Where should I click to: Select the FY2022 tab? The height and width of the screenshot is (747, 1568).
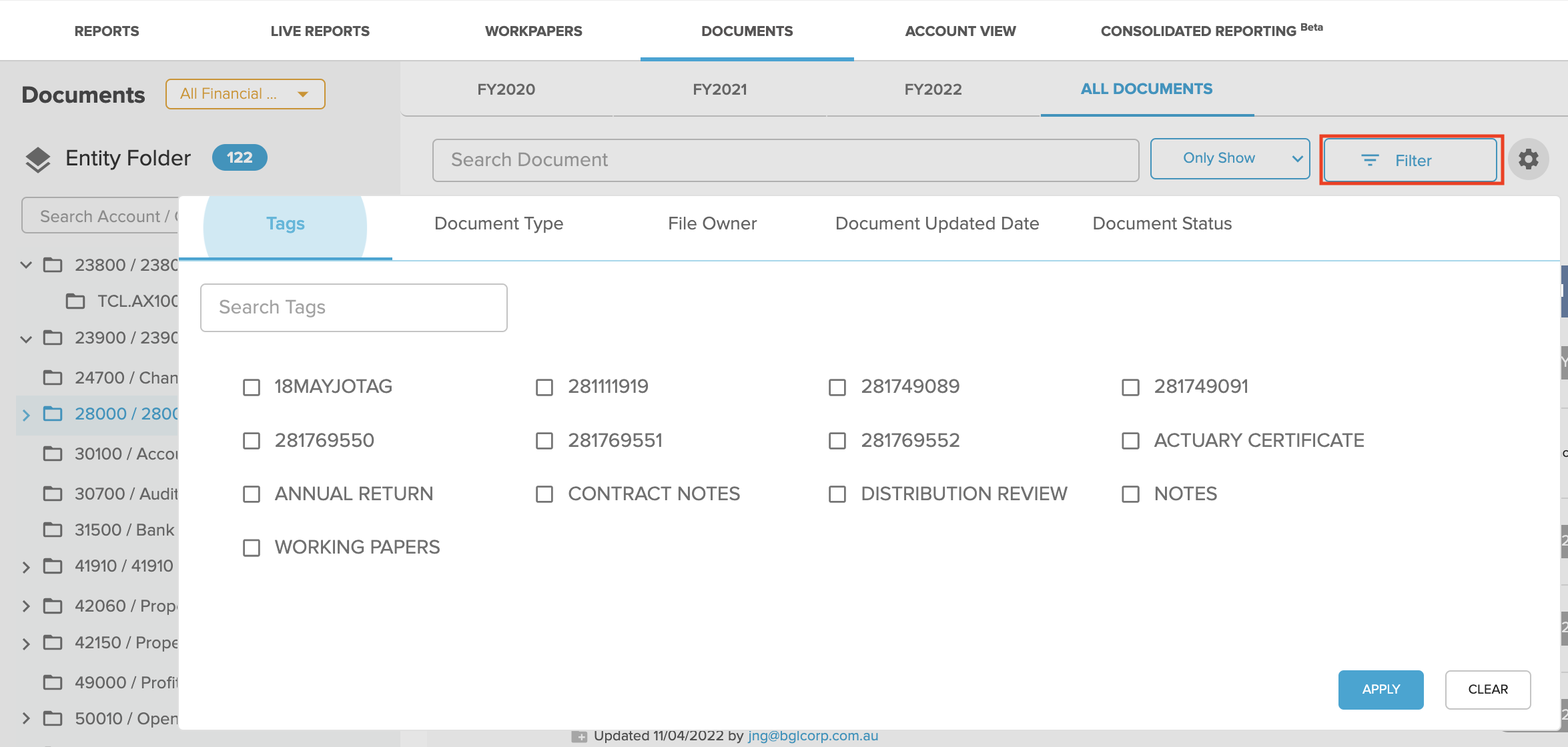933,89
